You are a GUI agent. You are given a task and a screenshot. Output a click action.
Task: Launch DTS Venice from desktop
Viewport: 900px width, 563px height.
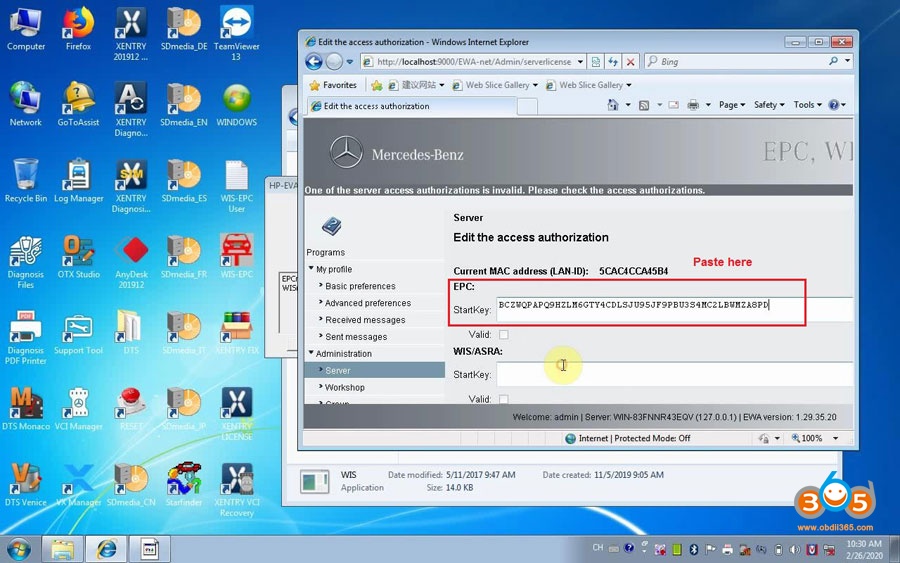(x=25, y=485)
